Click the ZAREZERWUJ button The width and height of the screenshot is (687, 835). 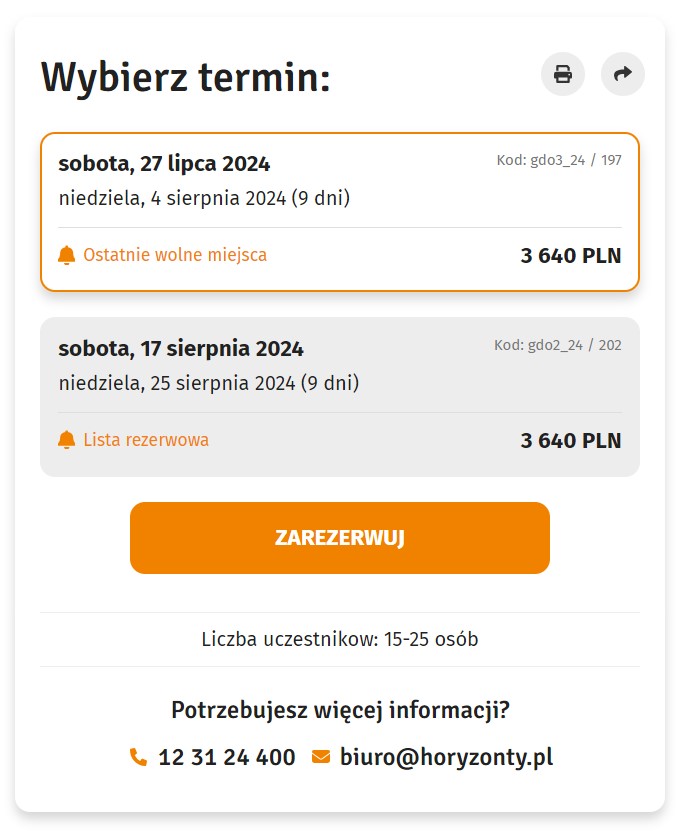[340, 538]
